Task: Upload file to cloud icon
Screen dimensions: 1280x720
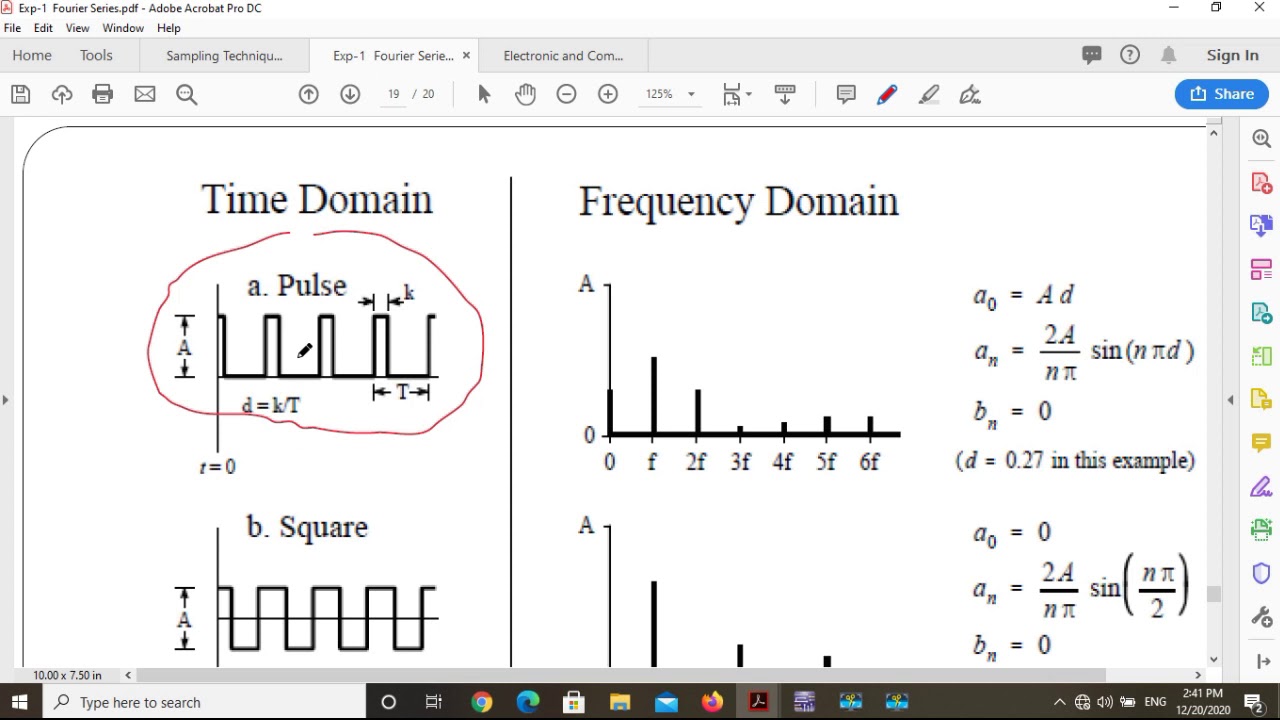Action: click(x=62, y=94)
